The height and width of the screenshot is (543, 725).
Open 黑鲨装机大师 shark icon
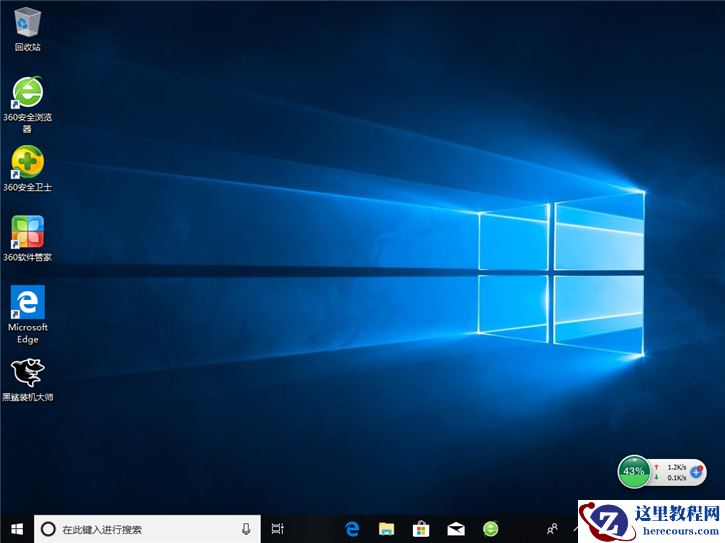(x=27, y=379)
